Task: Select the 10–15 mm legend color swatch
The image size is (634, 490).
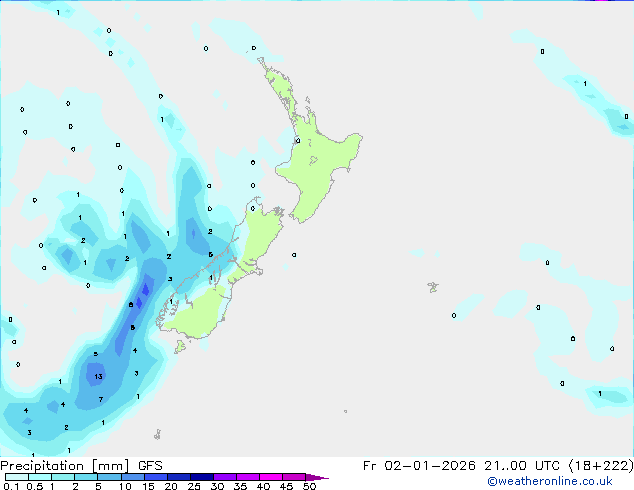Action: [133, 477]
